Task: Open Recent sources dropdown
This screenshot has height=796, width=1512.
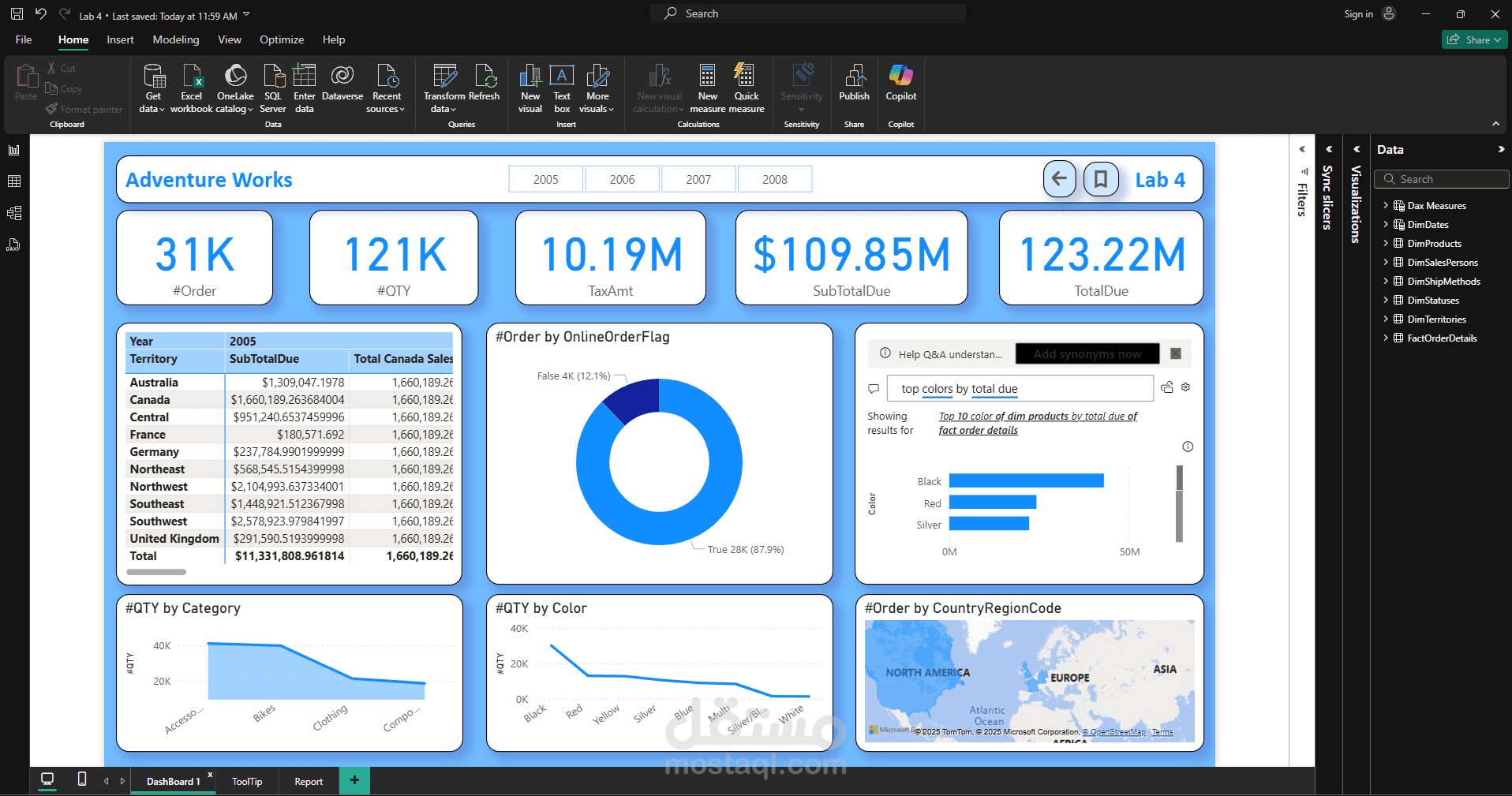Action: pyautogui.click(x=386, y=88)
